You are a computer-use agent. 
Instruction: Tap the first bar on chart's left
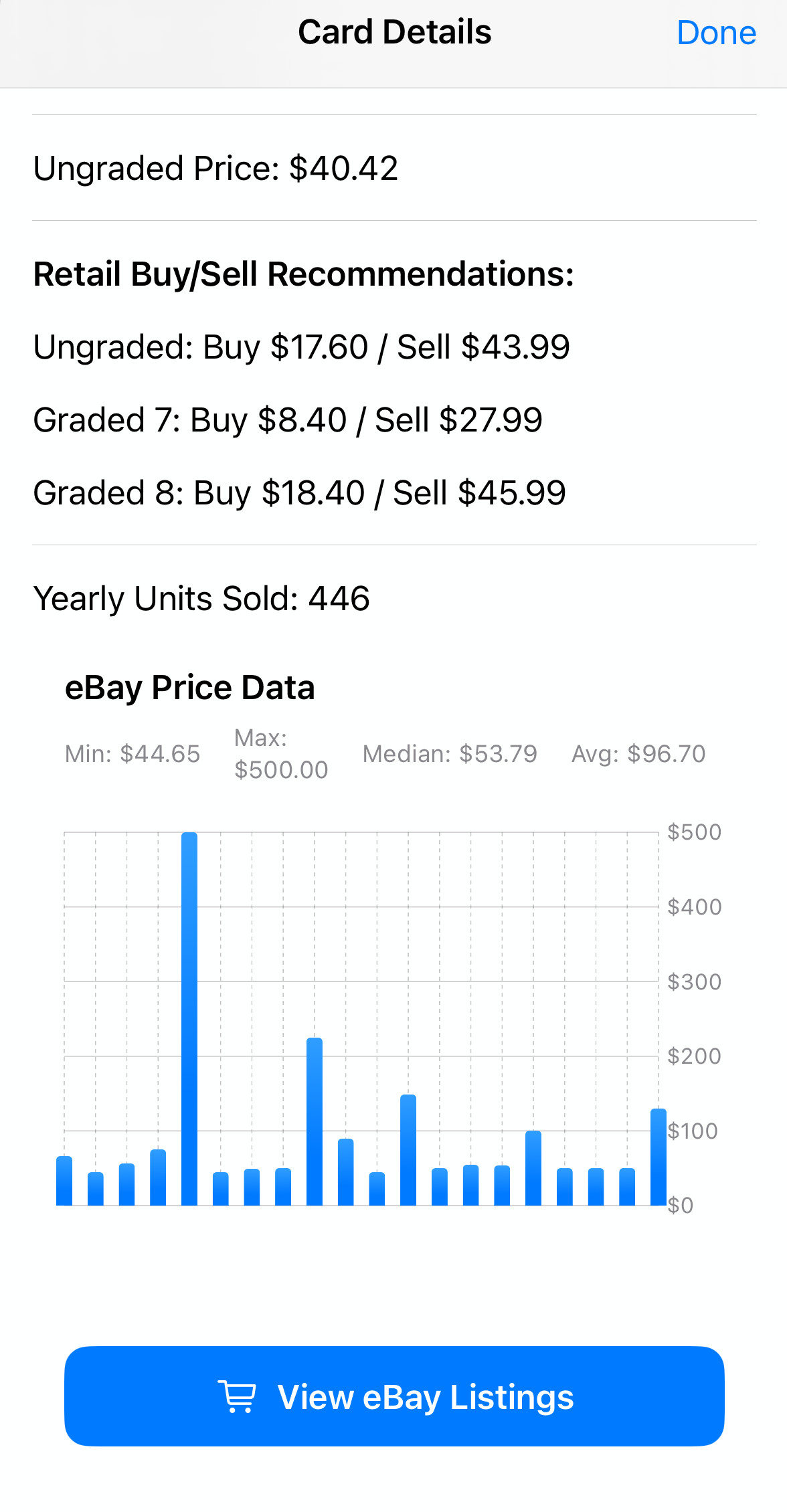[x=64, y=1180]
